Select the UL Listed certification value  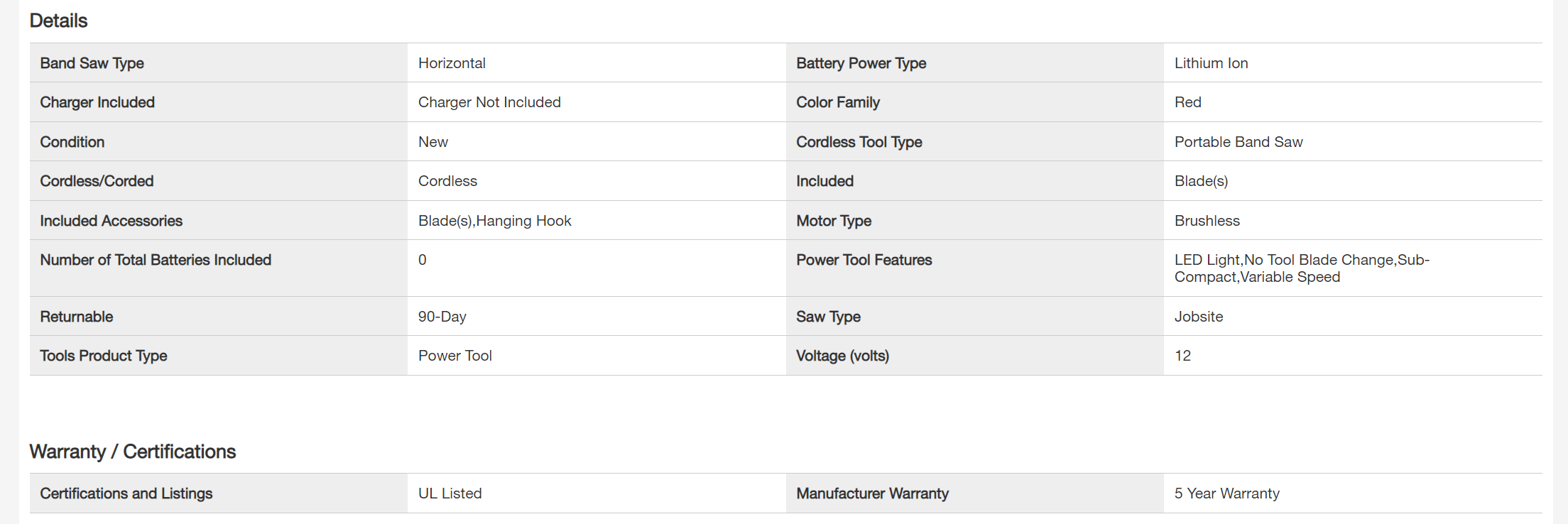(450, 493)
